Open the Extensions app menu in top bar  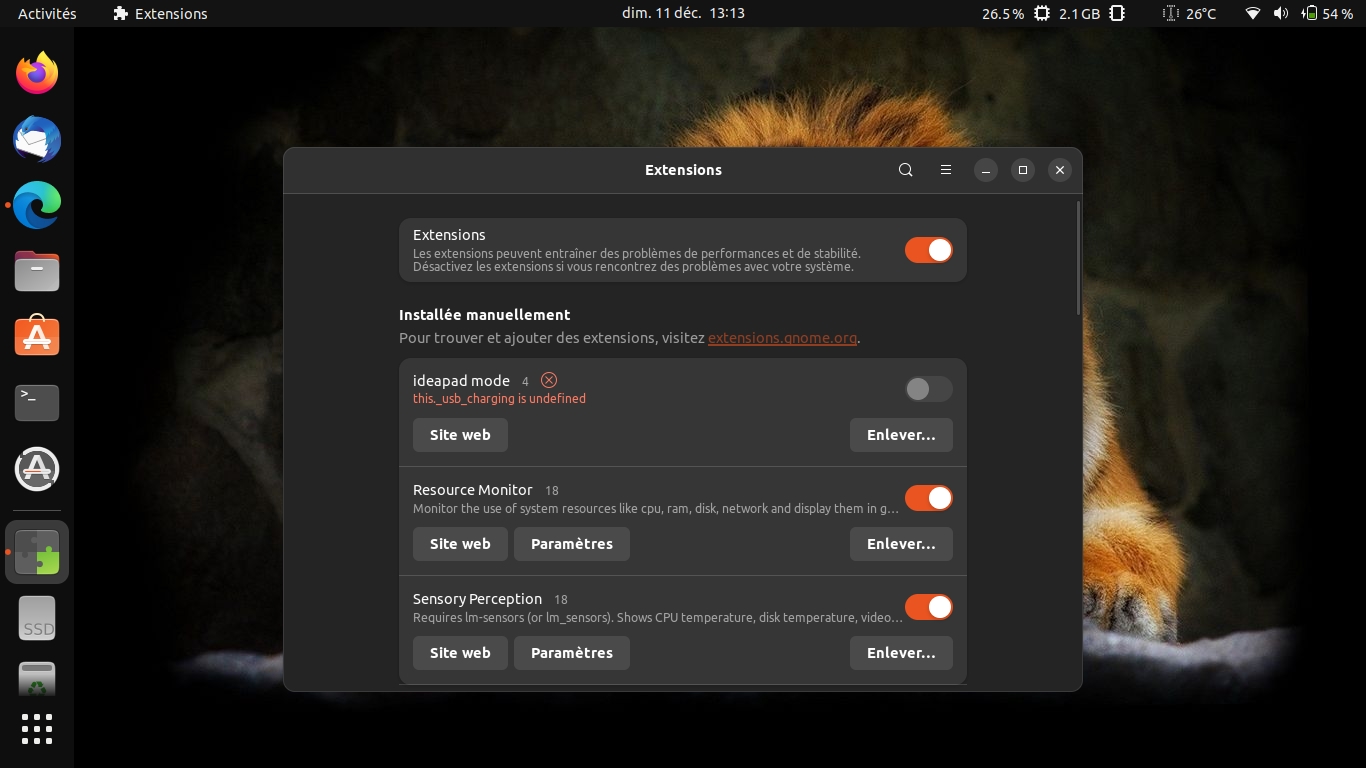point(160,14)
